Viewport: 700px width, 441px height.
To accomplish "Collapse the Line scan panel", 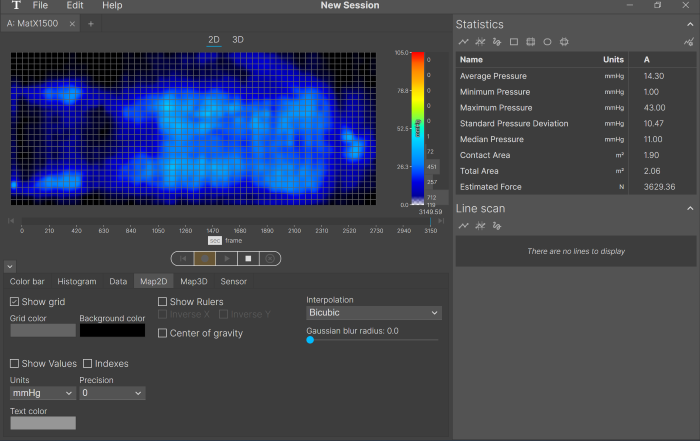I will (x=690, y=208).
